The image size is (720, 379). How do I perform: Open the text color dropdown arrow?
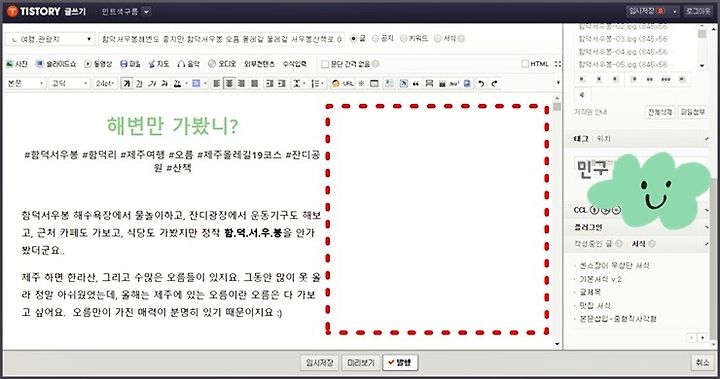[x=186, y=83]
